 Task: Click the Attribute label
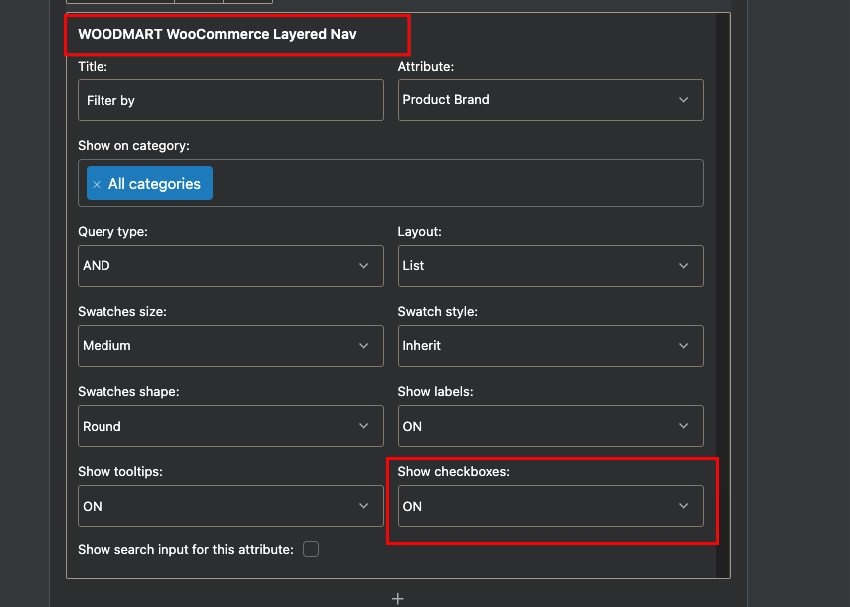tap(426, 67)
